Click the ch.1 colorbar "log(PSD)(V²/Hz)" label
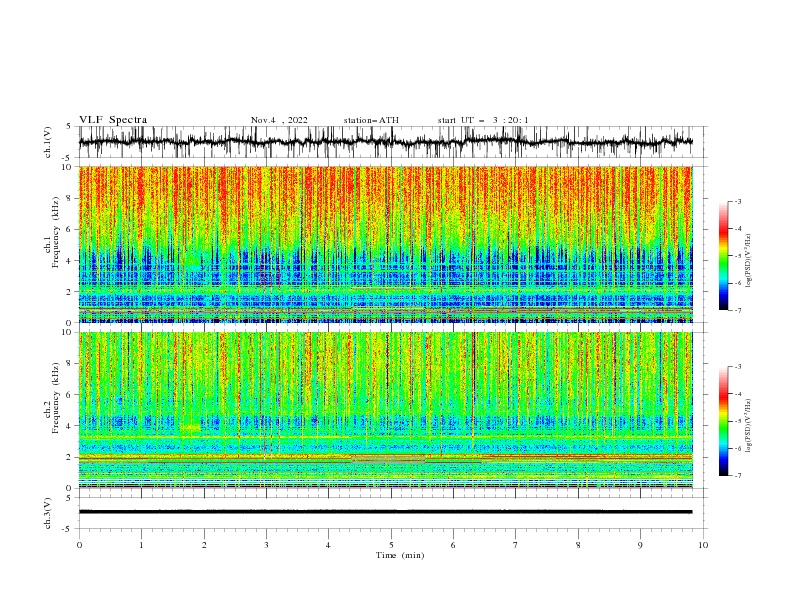Viewport: 792px width, 612px height. coord(748,261)
